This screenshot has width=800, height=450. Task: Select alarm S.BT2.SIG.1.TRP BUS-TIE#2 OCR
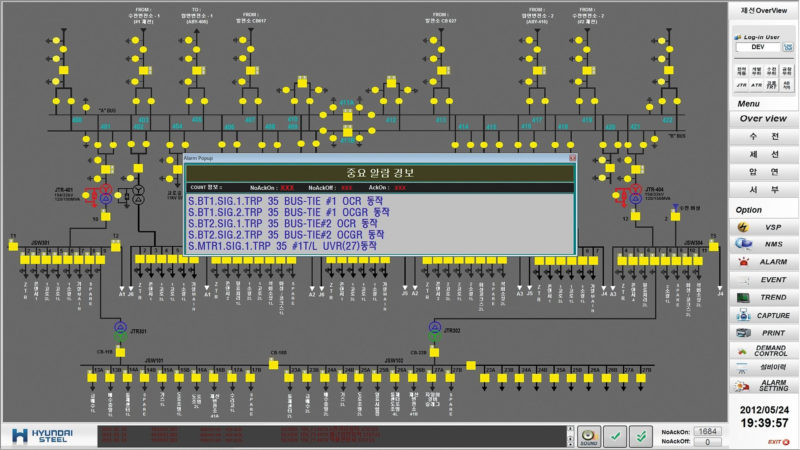(x=283, y=223)
